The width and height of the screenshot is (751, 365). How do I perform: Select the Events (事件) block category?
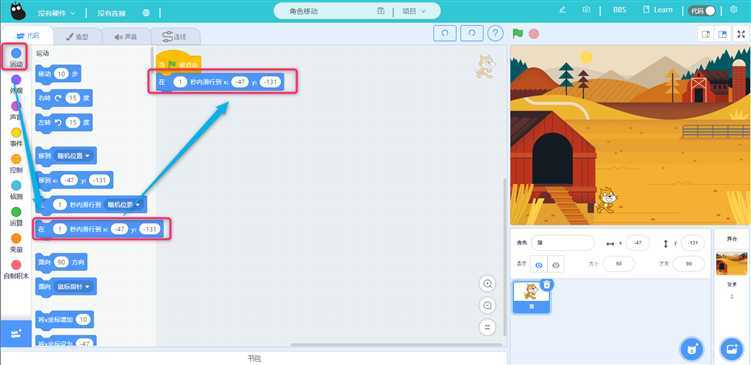tap(16, 137)
